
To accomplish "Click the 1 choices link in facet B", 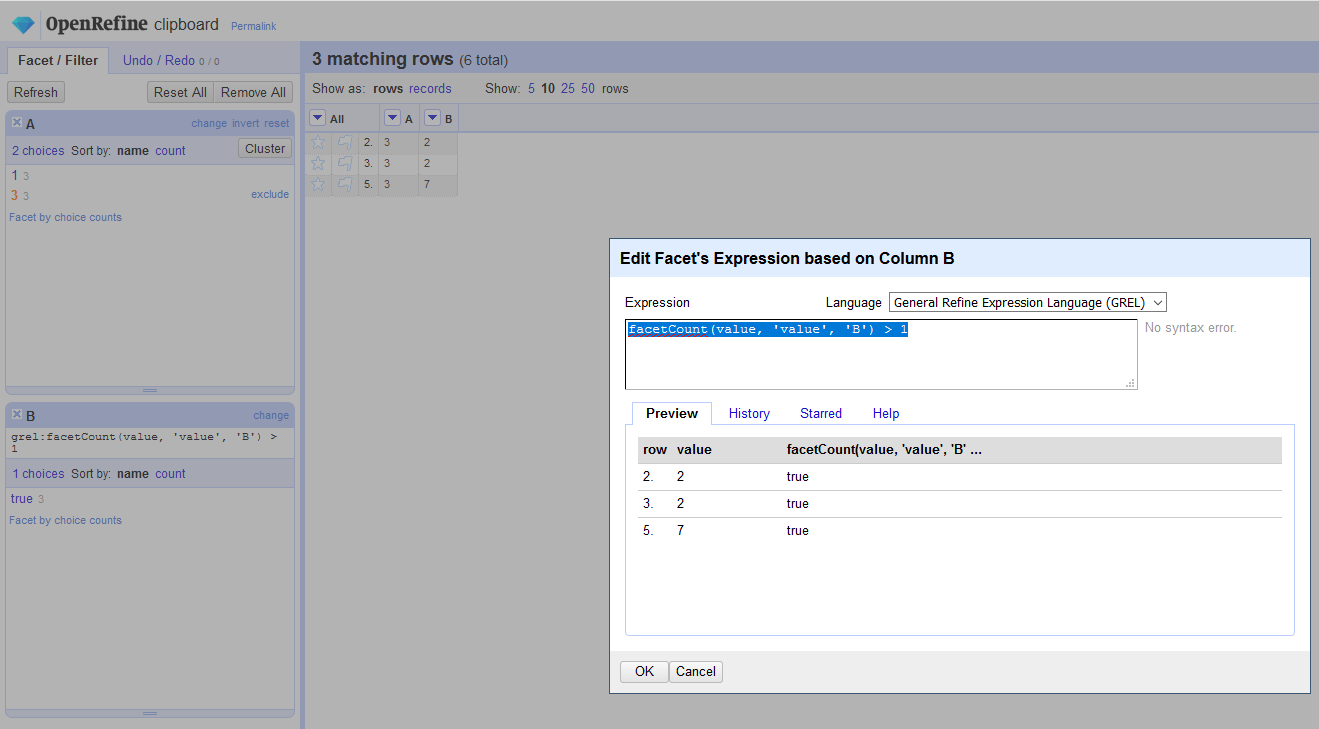I will [x=38, y=474].
